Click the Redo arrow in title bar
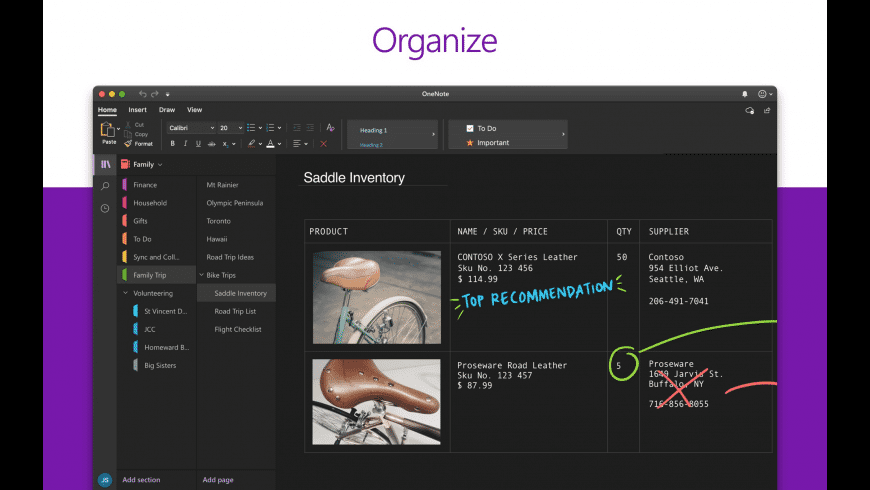 [155, 94]
